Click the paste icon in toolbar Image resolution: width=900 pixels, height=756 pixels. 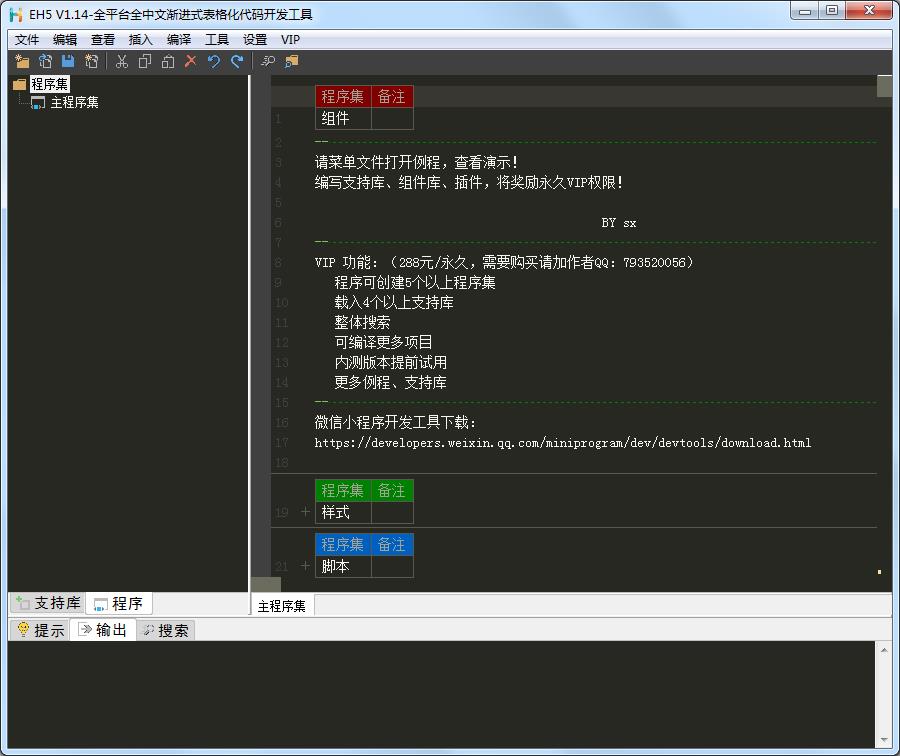pyautogui.click(x=168, y=62)
